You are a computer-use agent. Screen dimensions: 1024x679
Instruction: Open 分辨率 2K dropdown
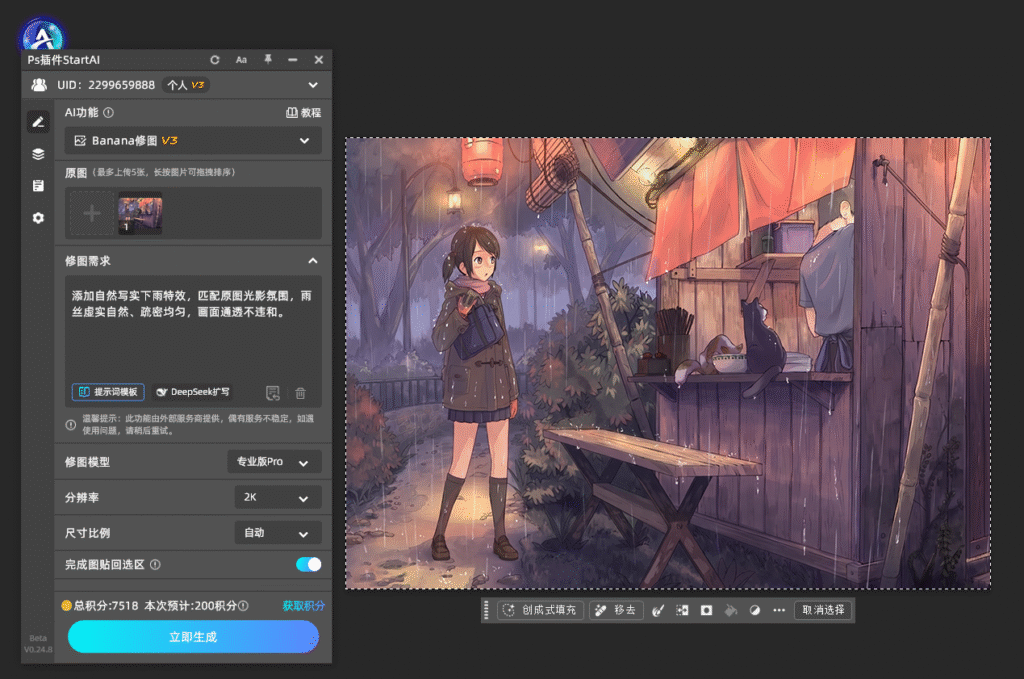click(x=278, y=497)
